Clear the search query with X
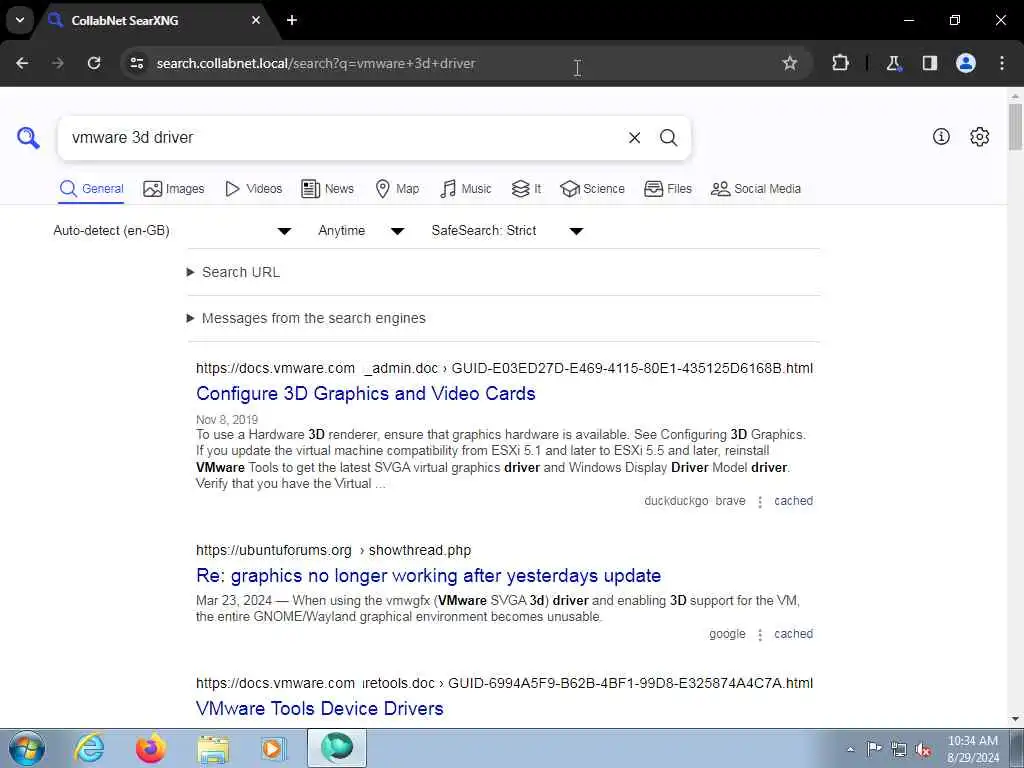Screen dimensions: 1024x768 [634, 138]
